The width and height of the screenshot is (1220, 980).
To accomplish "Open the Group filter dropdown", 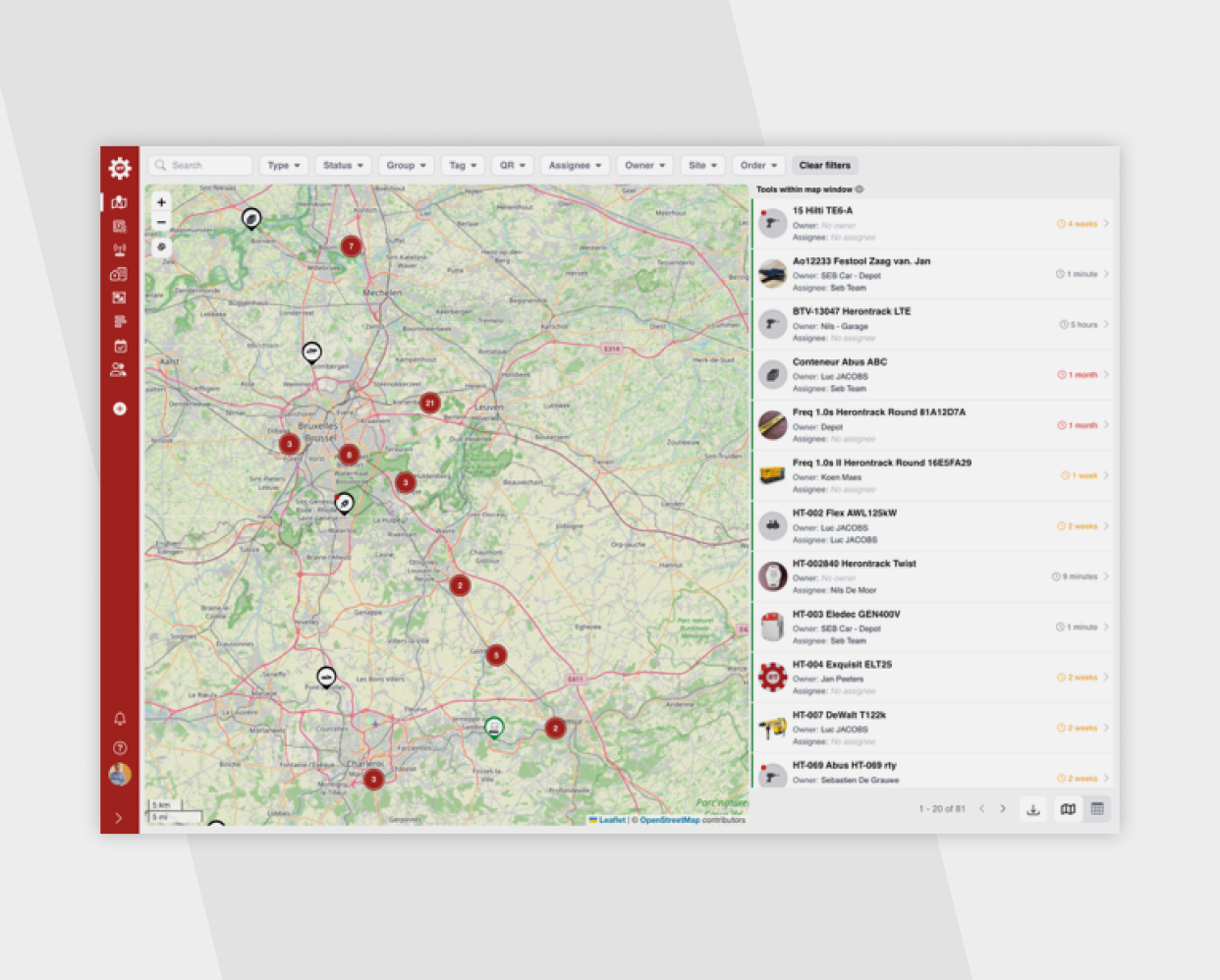I will (x=406, y=165).
